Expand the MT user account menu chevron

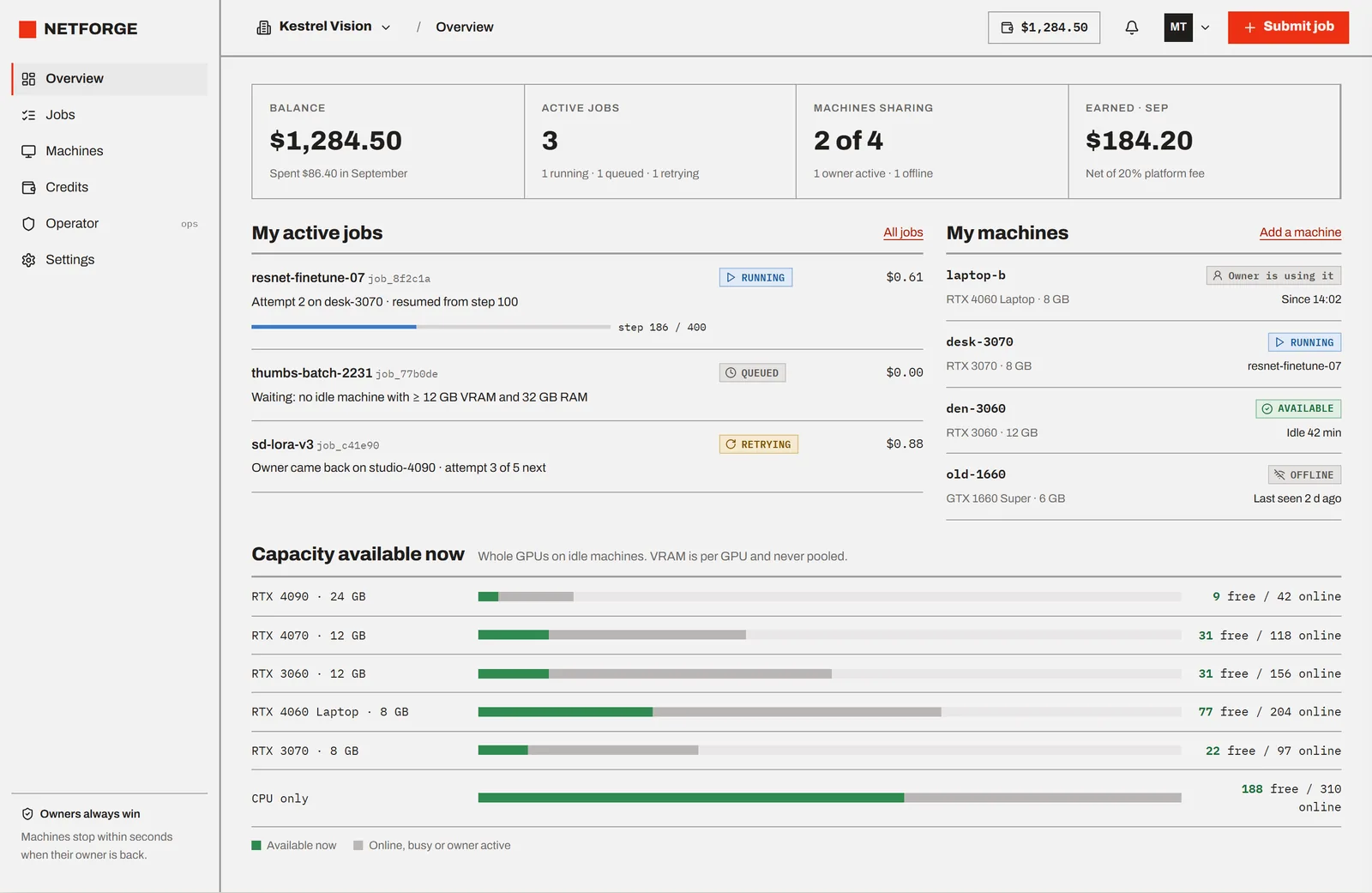point(1205,27)
